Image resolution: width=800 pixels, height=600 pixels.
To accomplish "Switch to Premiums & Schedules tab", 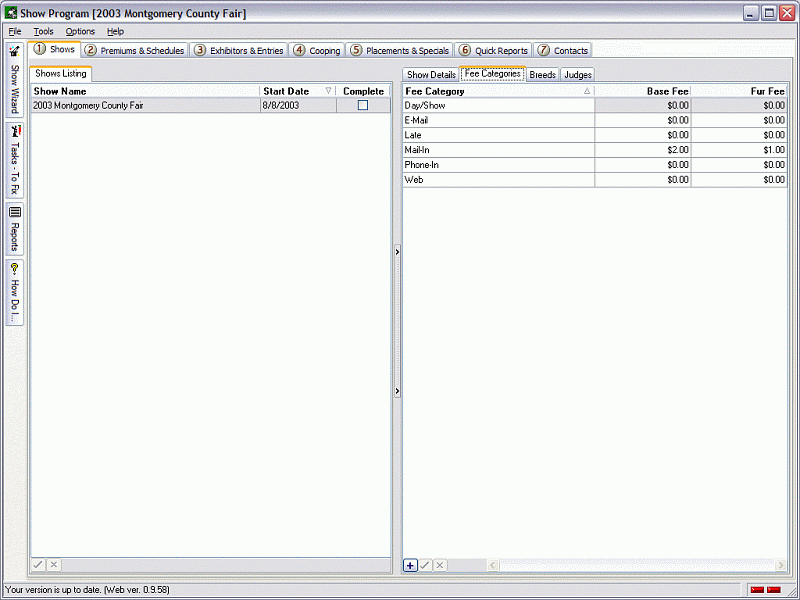I will [135, 51].
